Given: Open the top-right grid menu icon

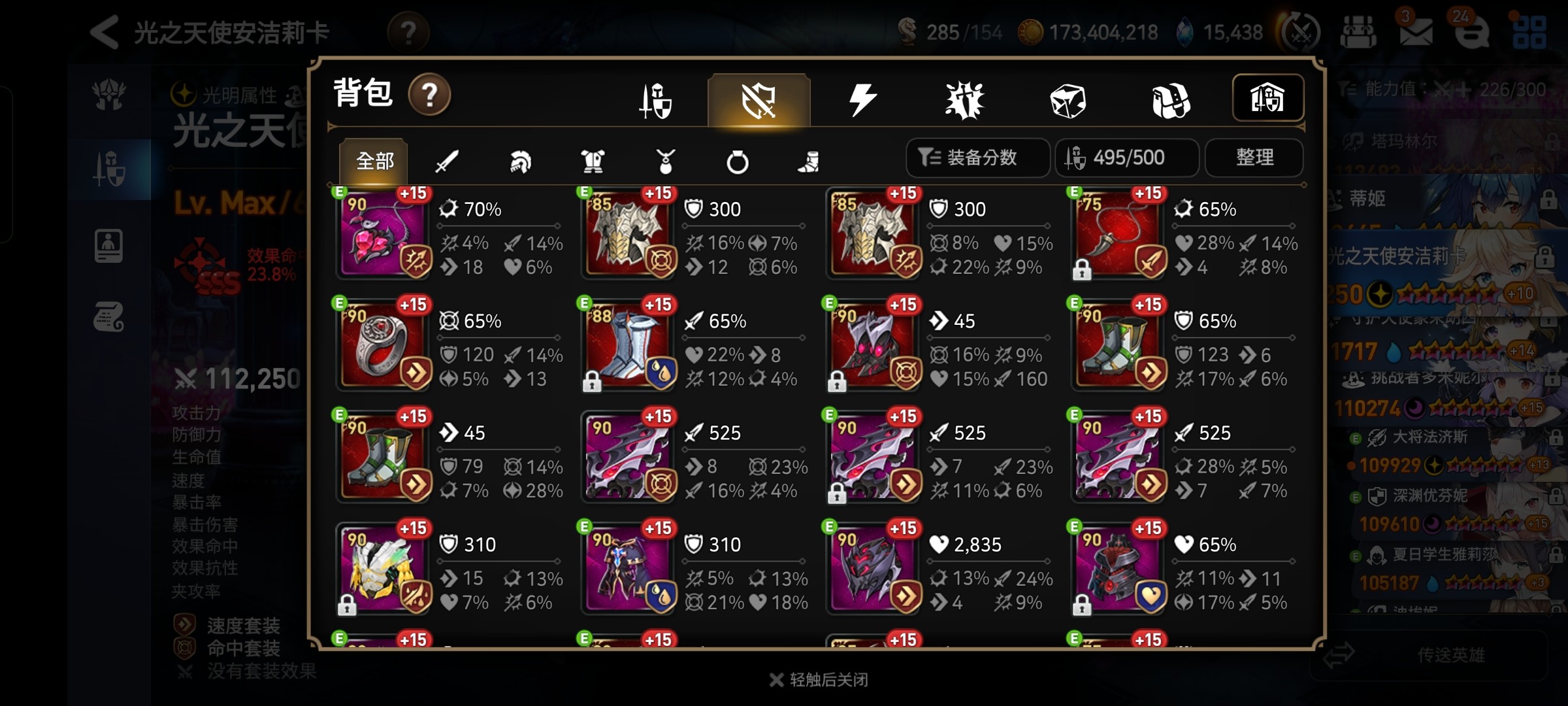Looking at the screenshot, I should (1529, 31).
